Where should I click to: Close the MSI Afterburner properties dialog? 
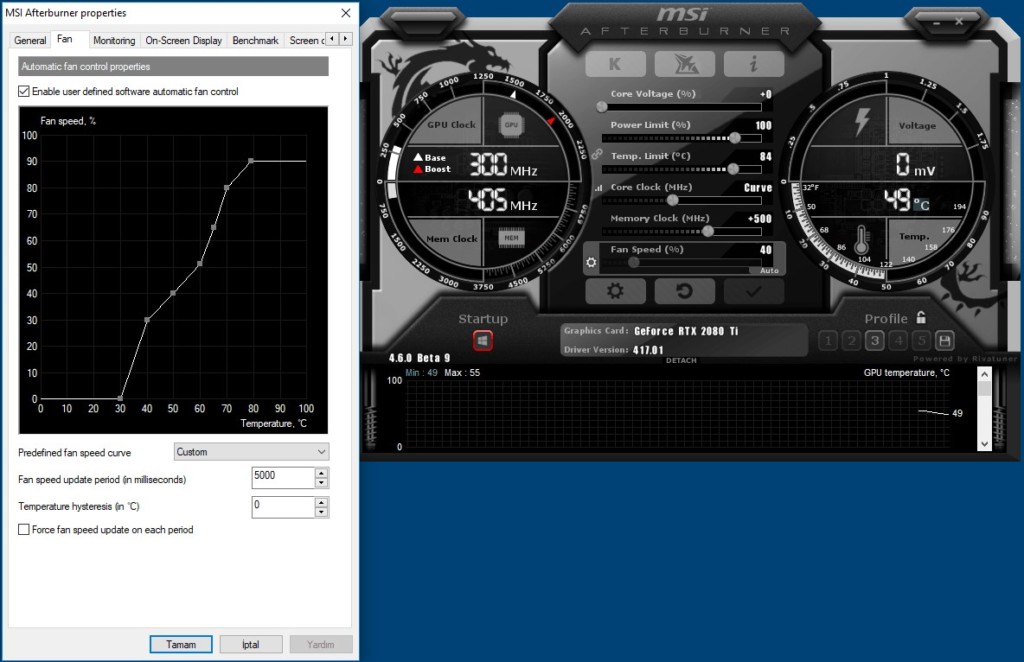pyautogui.click(x=345, y=12)
